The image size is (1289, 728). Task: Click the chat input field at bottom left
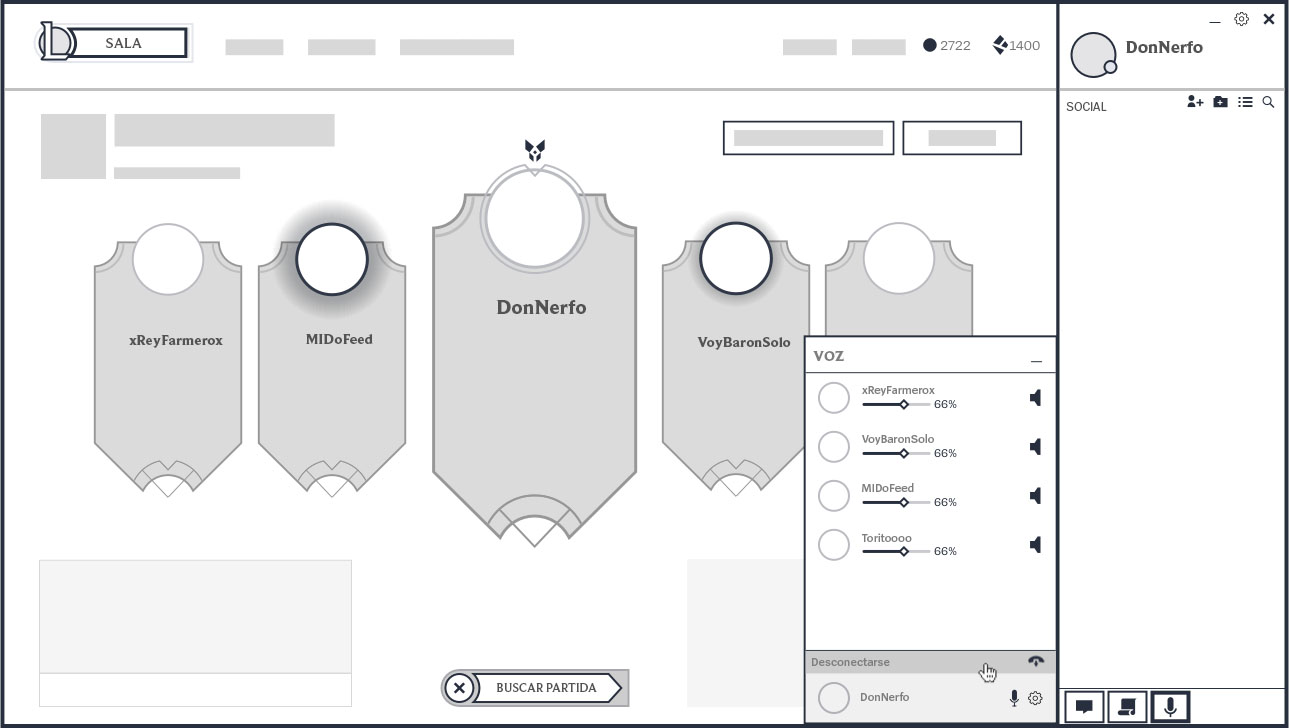pos(195,690)
